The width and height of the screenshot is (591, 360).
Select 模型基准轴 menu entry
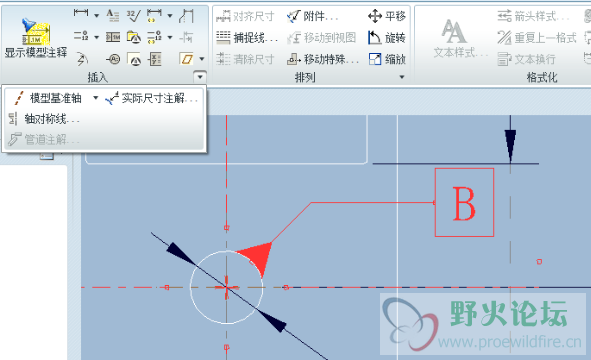47,98
